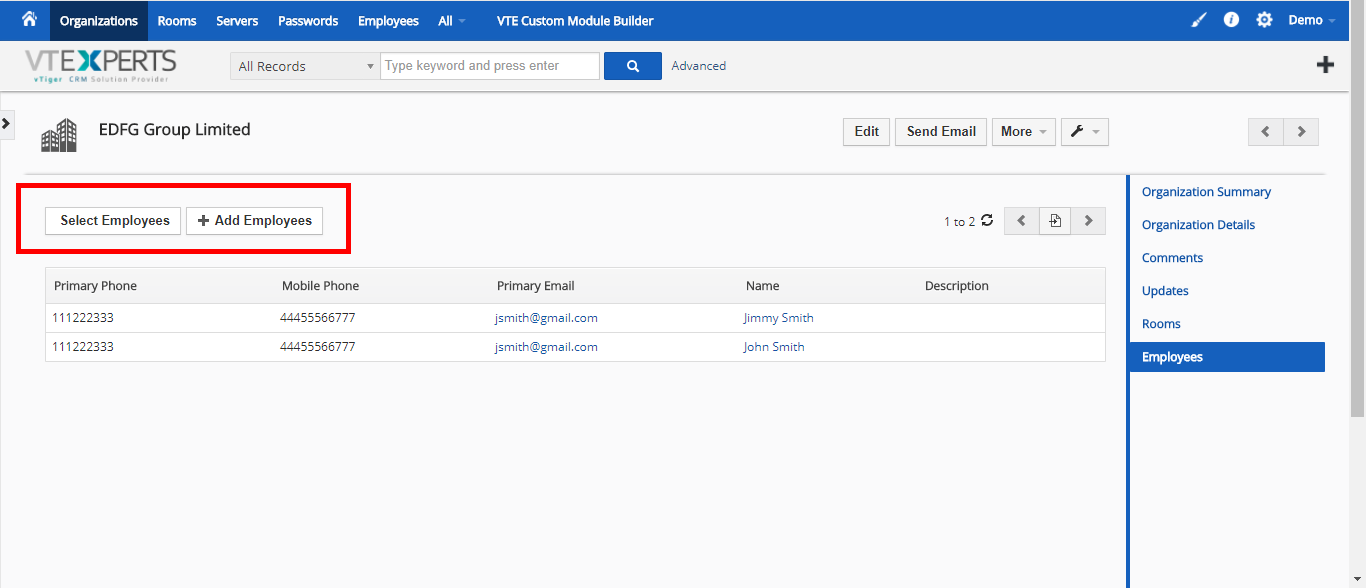Click the Add Employees button
The height and width of the screenshot is (588, 1366).
click(x=254, y=220)
